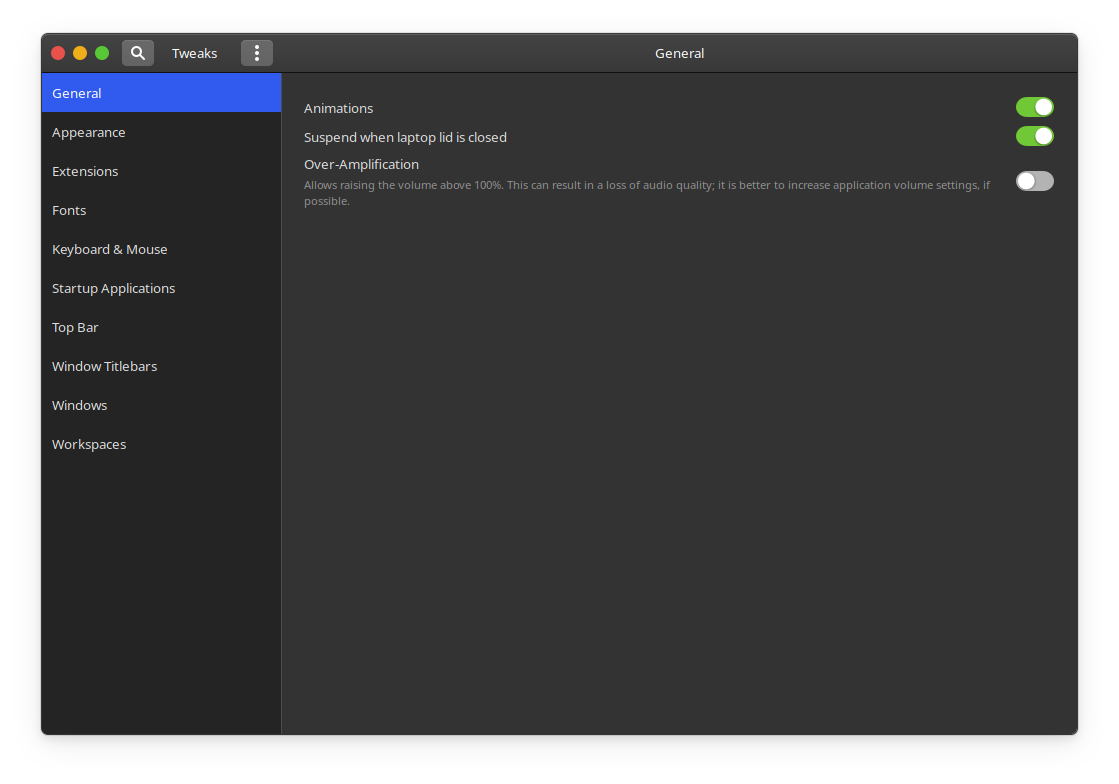
Task: Click the Over-Amplification heading
Action: click(x=361, y=164)
